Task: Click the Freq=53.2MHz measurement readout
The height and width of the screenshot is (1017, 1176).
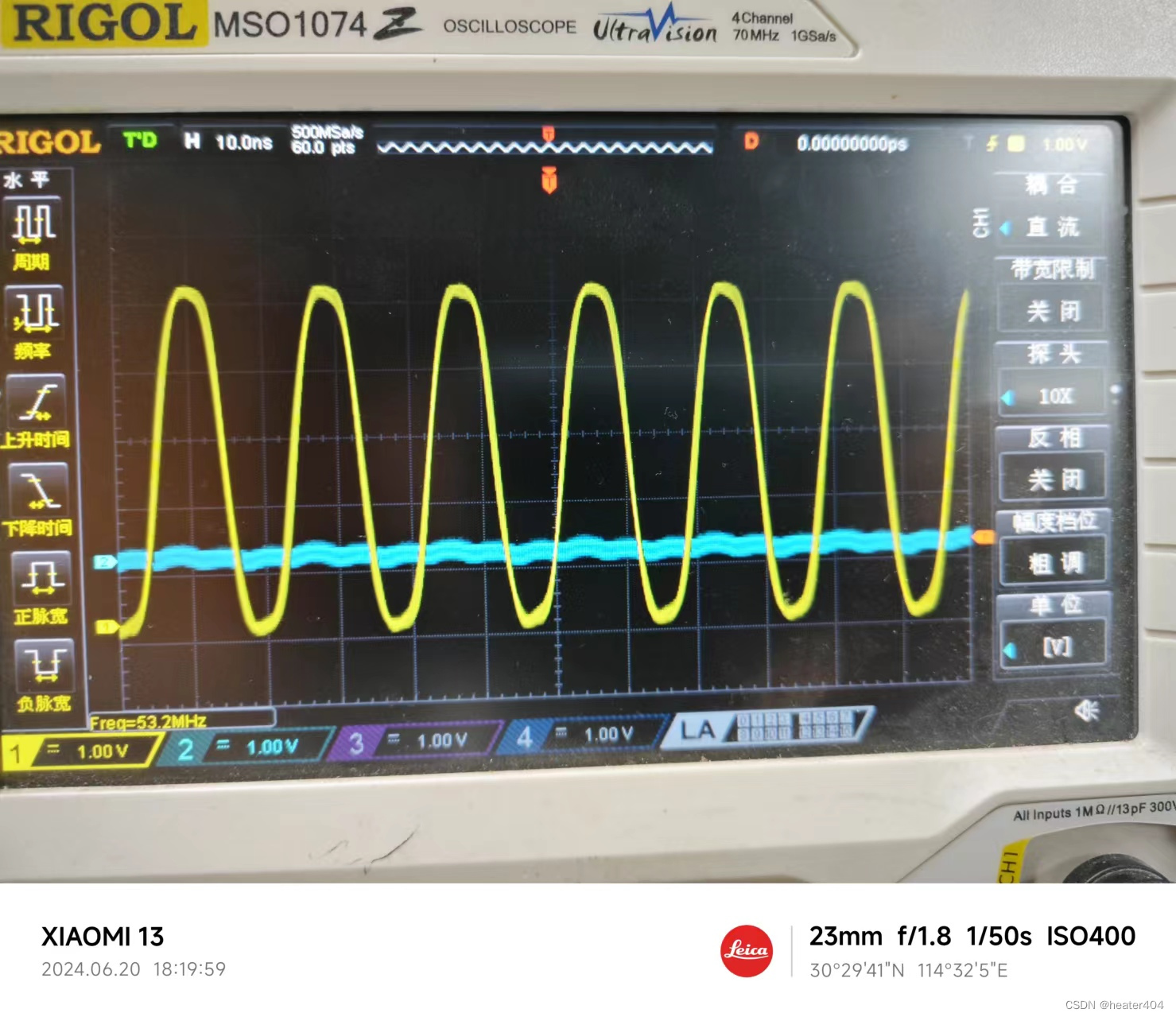Action: click(148, 722)
